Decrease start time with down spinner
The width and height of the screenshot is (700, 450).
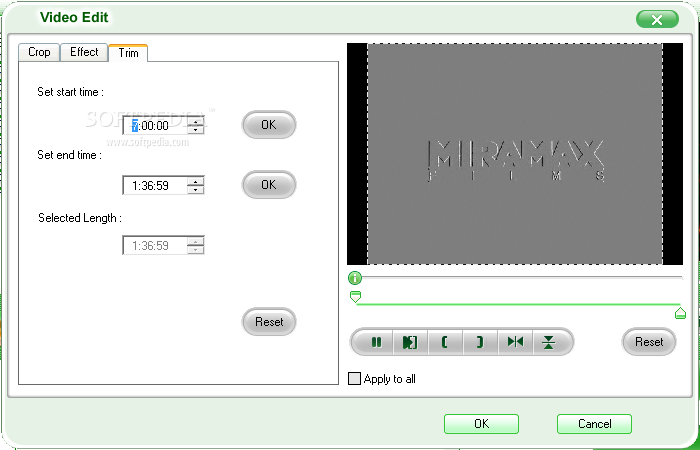tap(196, 130)
